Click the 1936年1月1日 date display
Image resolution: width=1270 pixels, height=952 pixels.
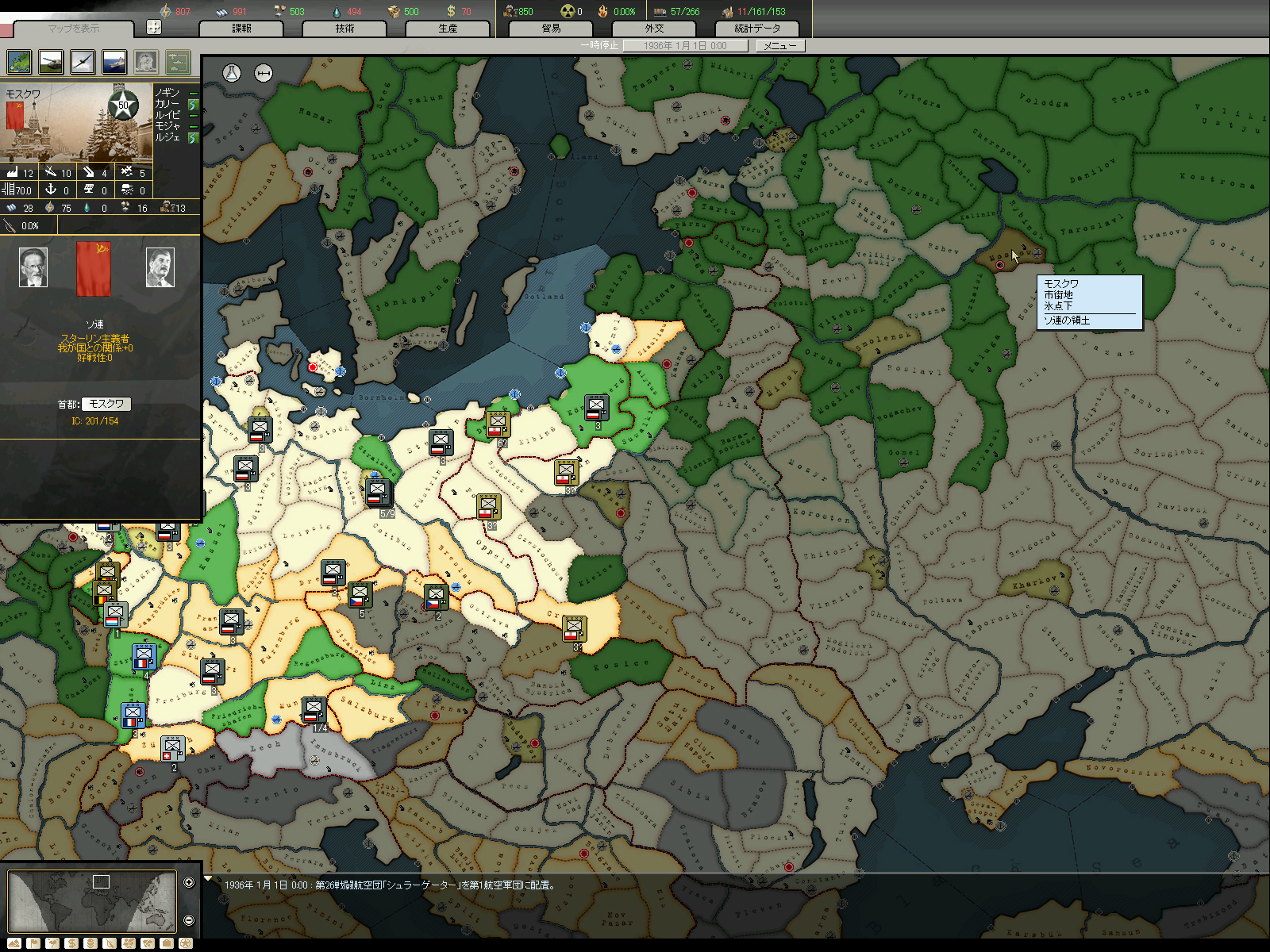pyautogui.click(x=685, y=46)
